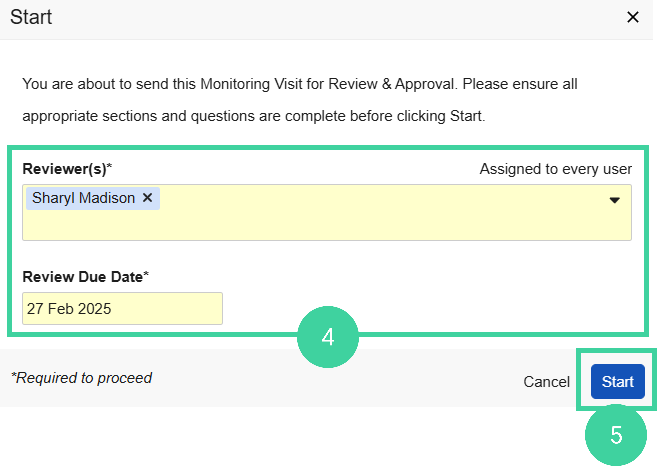The image size is (657, 466).
Task: Remove Sharyl Madison from reviewers
Action: tap(147, 197)
